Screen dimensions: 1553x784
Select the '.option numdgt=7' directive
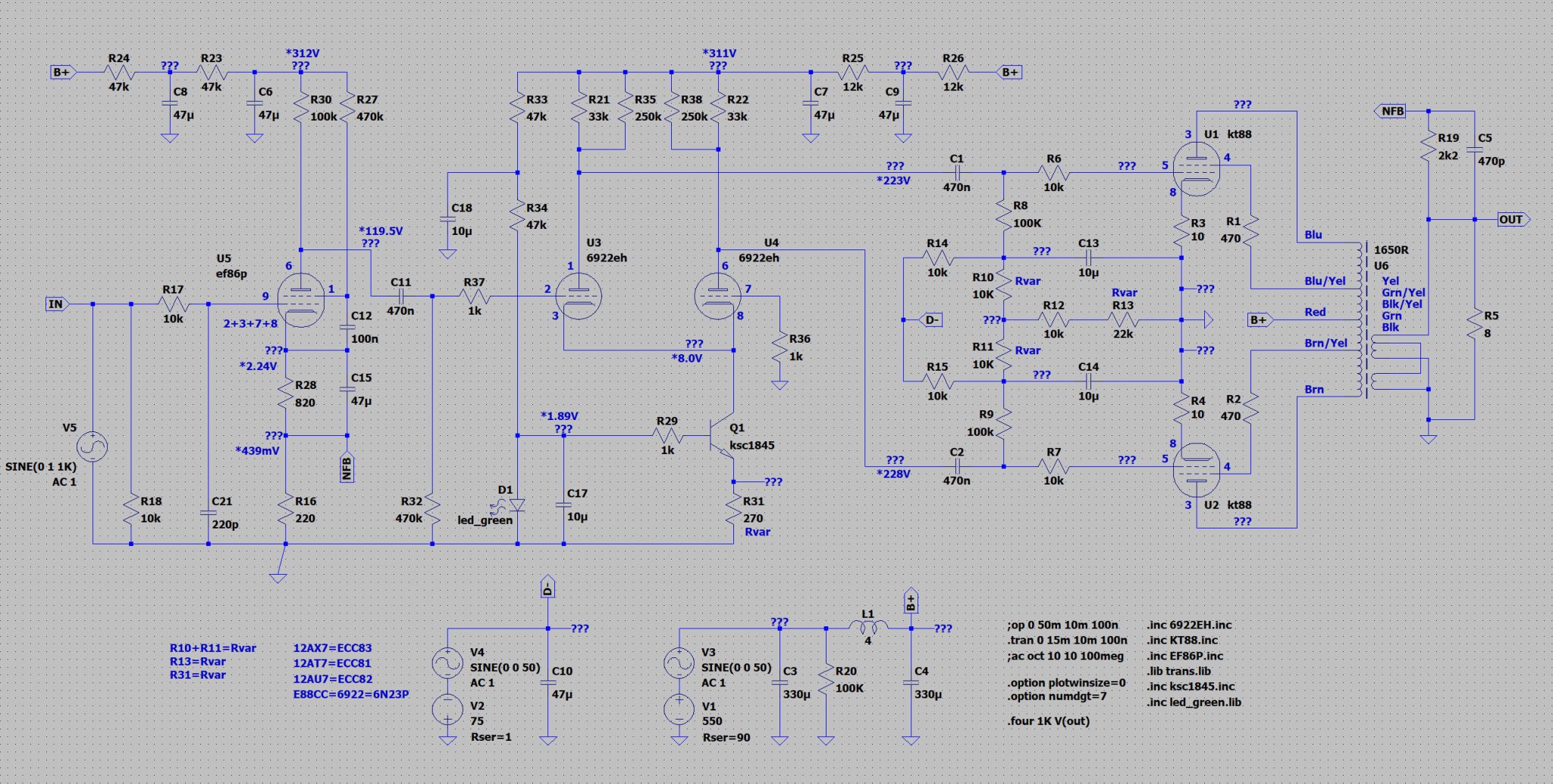pyautogui.click(x=1057, y=696)
